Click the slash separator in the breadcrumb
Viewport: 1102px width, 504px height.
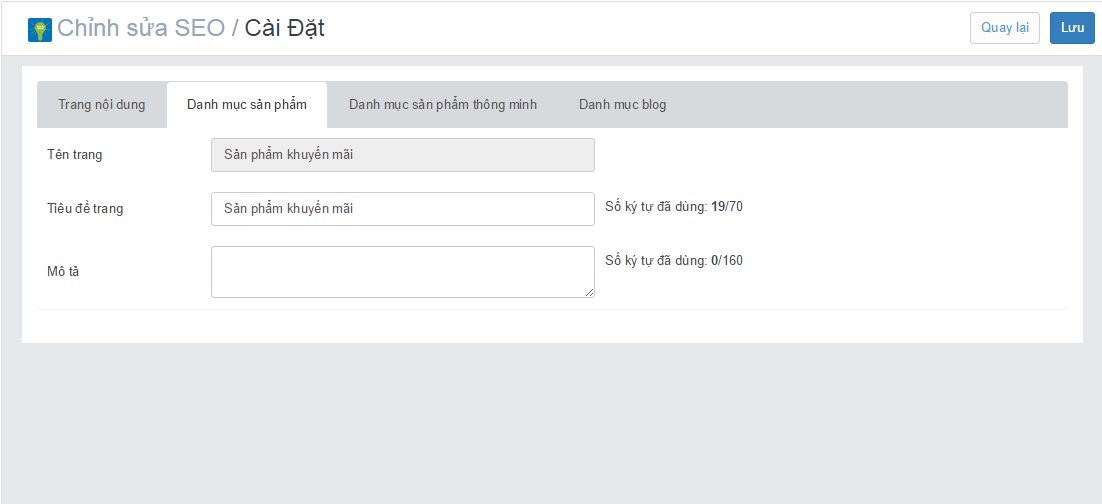point(235,28)
